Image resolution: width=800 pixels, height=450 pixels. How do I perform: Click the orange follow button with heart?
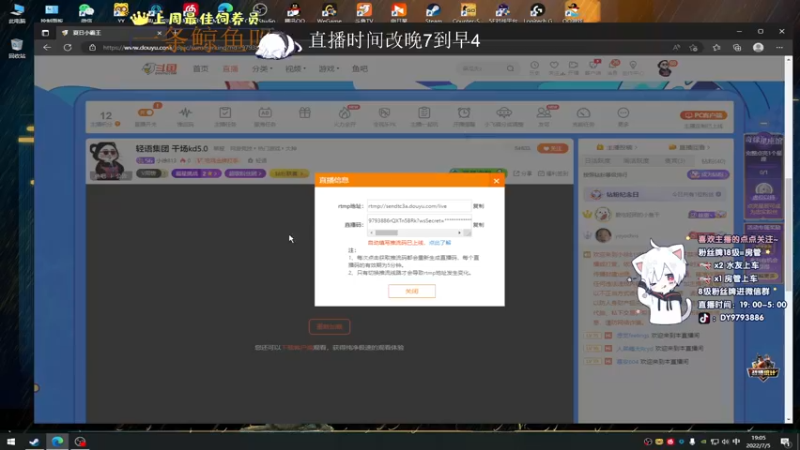click(552, 148)
